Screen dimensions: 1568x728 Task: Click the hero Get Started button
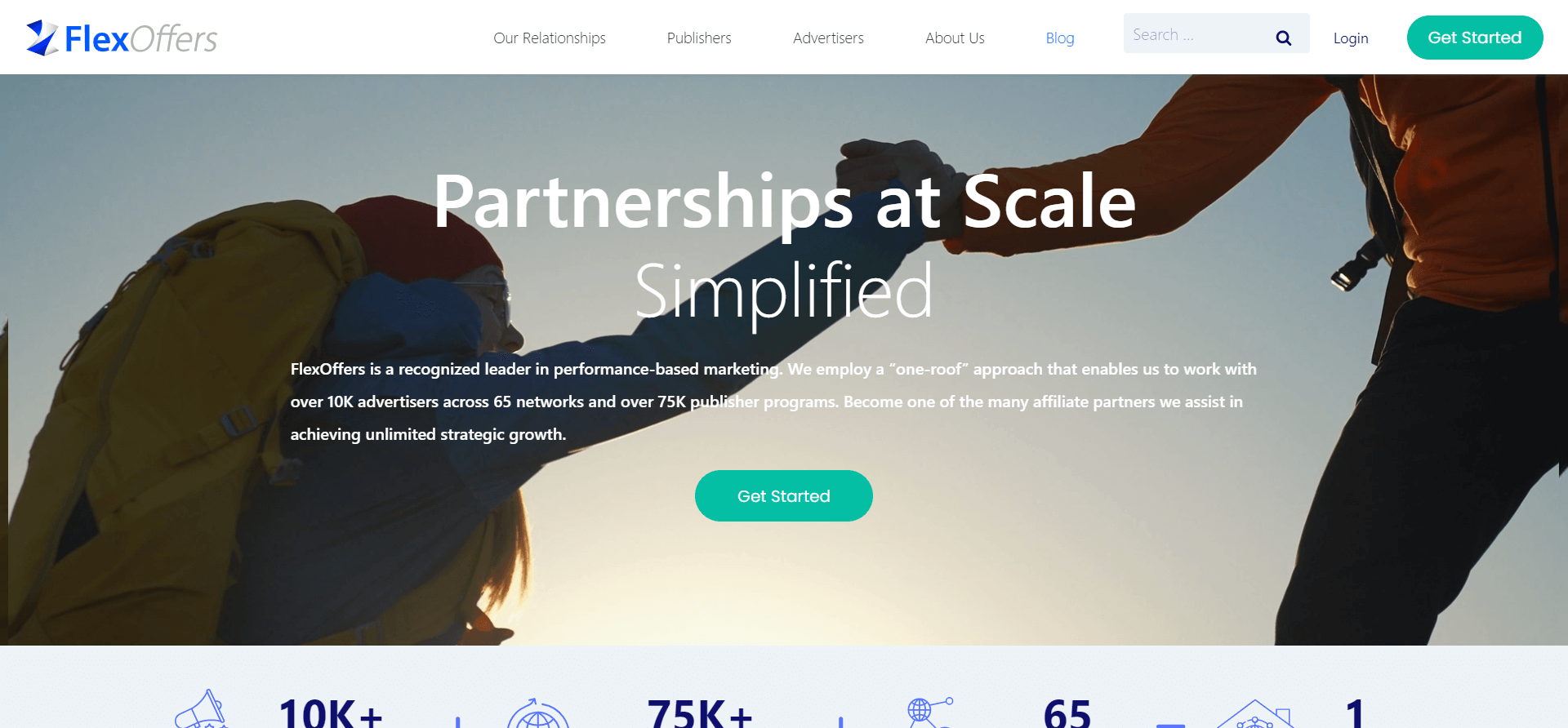pyautogui.click(x=784, y=495)
